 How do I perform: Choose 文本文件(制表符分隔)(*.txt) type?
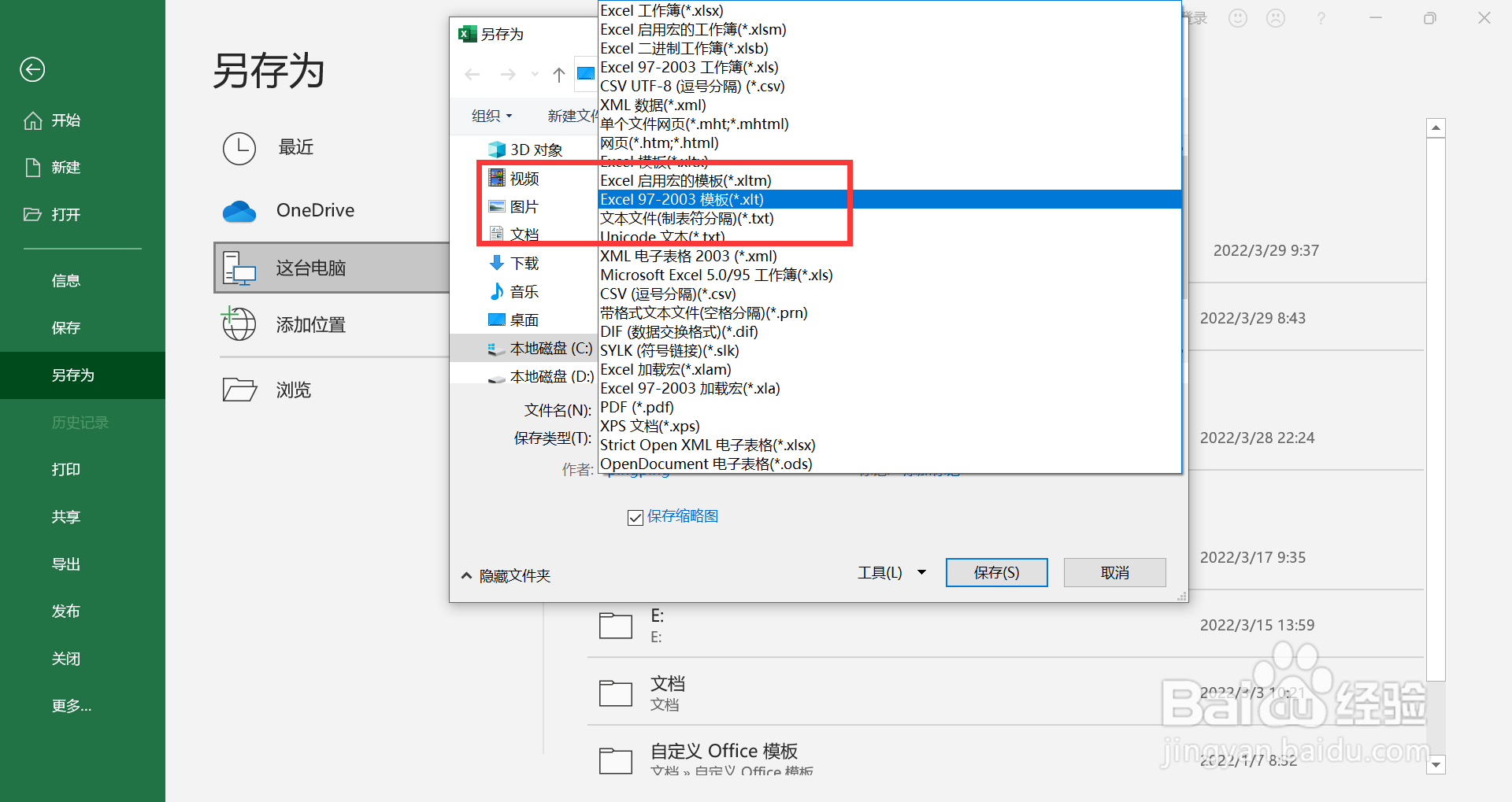tap(890, 218)
